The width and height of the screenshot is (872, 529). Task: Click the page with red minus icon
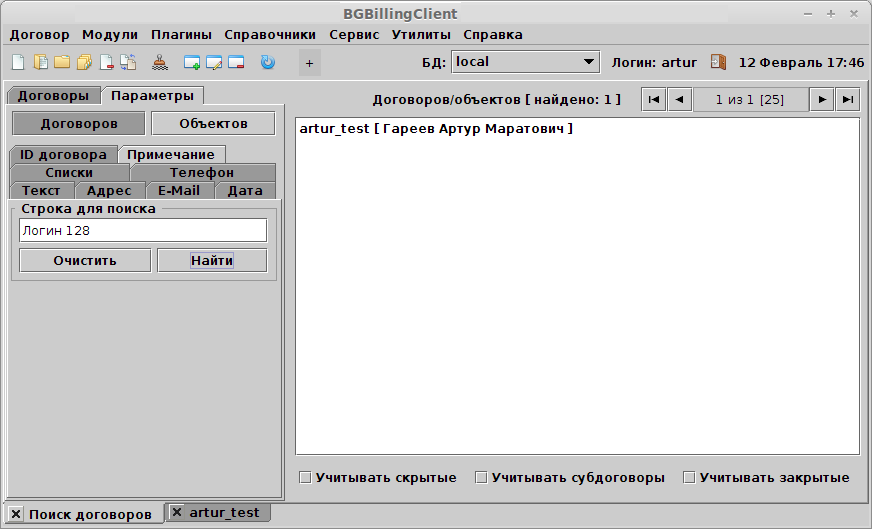[x=107, y=62]
